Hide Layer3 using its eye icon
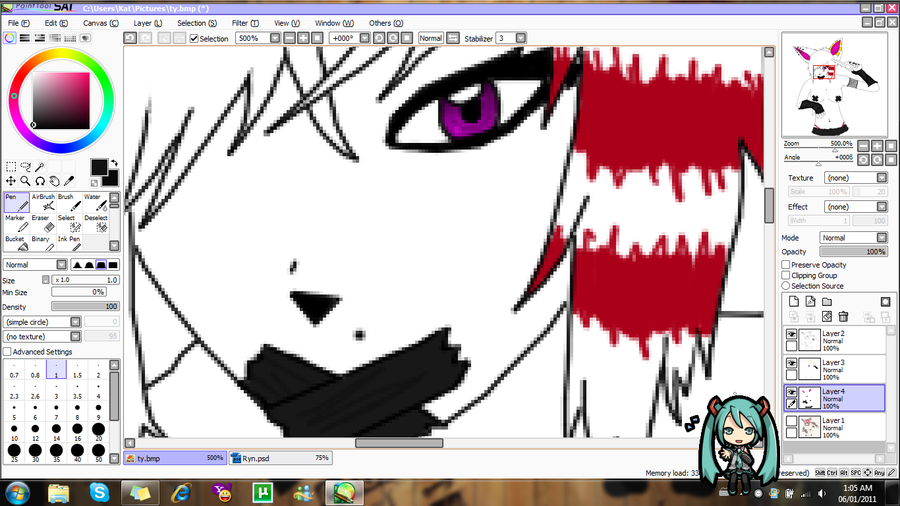This screenshot has width=900, height=506. pos(792,363)
